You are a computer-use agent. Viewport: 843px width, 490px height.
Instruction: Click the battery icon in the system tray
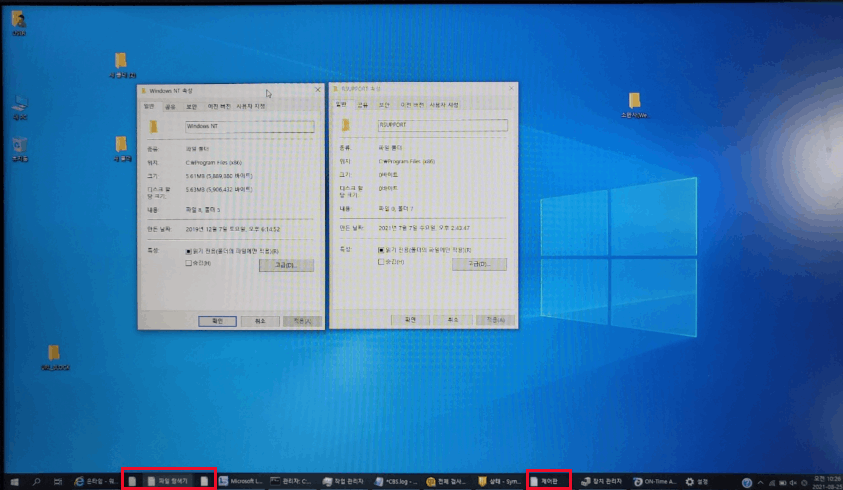coord(783,483)
